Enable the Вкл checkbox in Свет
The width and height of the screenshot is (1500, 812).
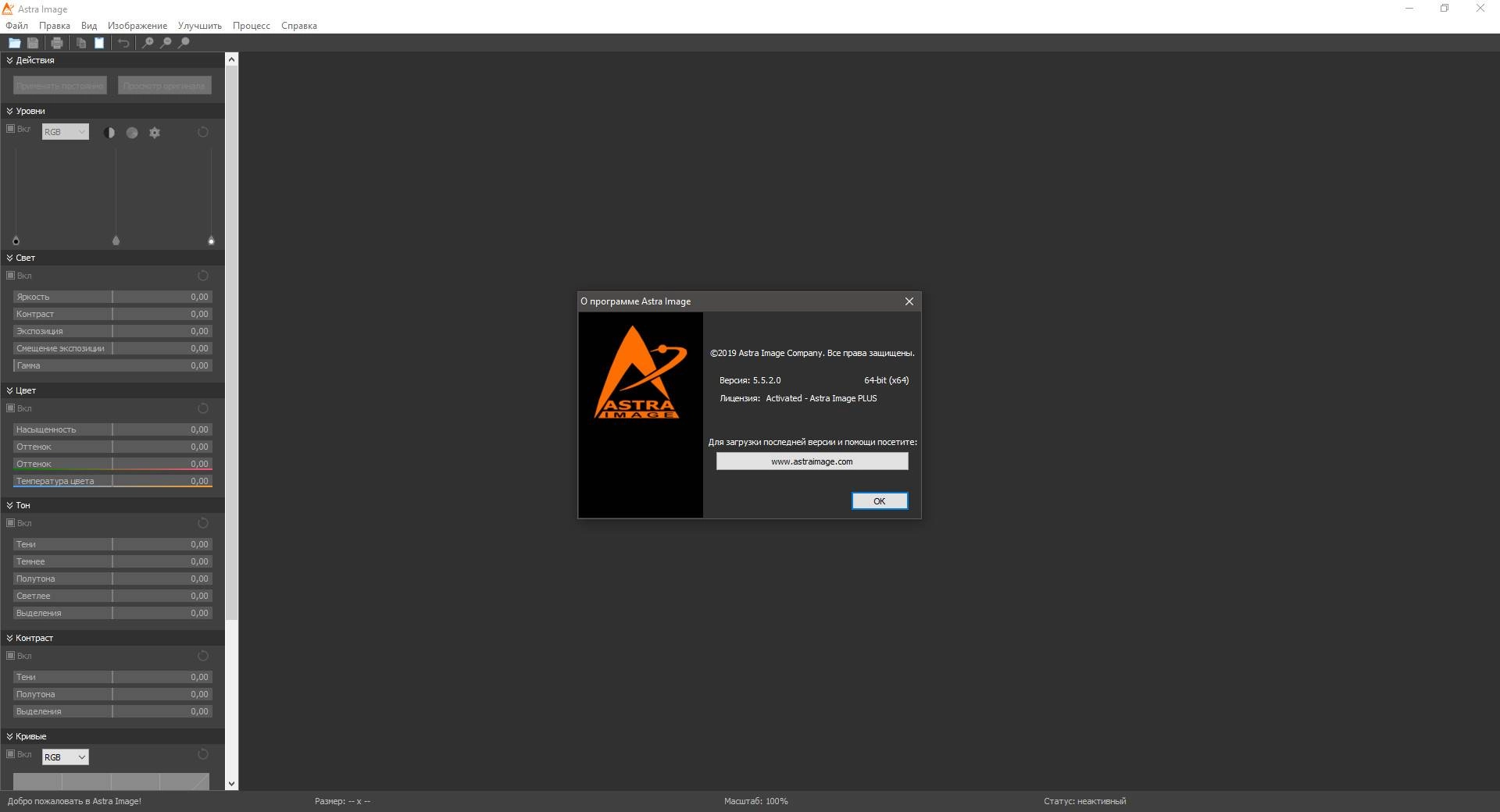pyautogui.click(x=10, y=276)
